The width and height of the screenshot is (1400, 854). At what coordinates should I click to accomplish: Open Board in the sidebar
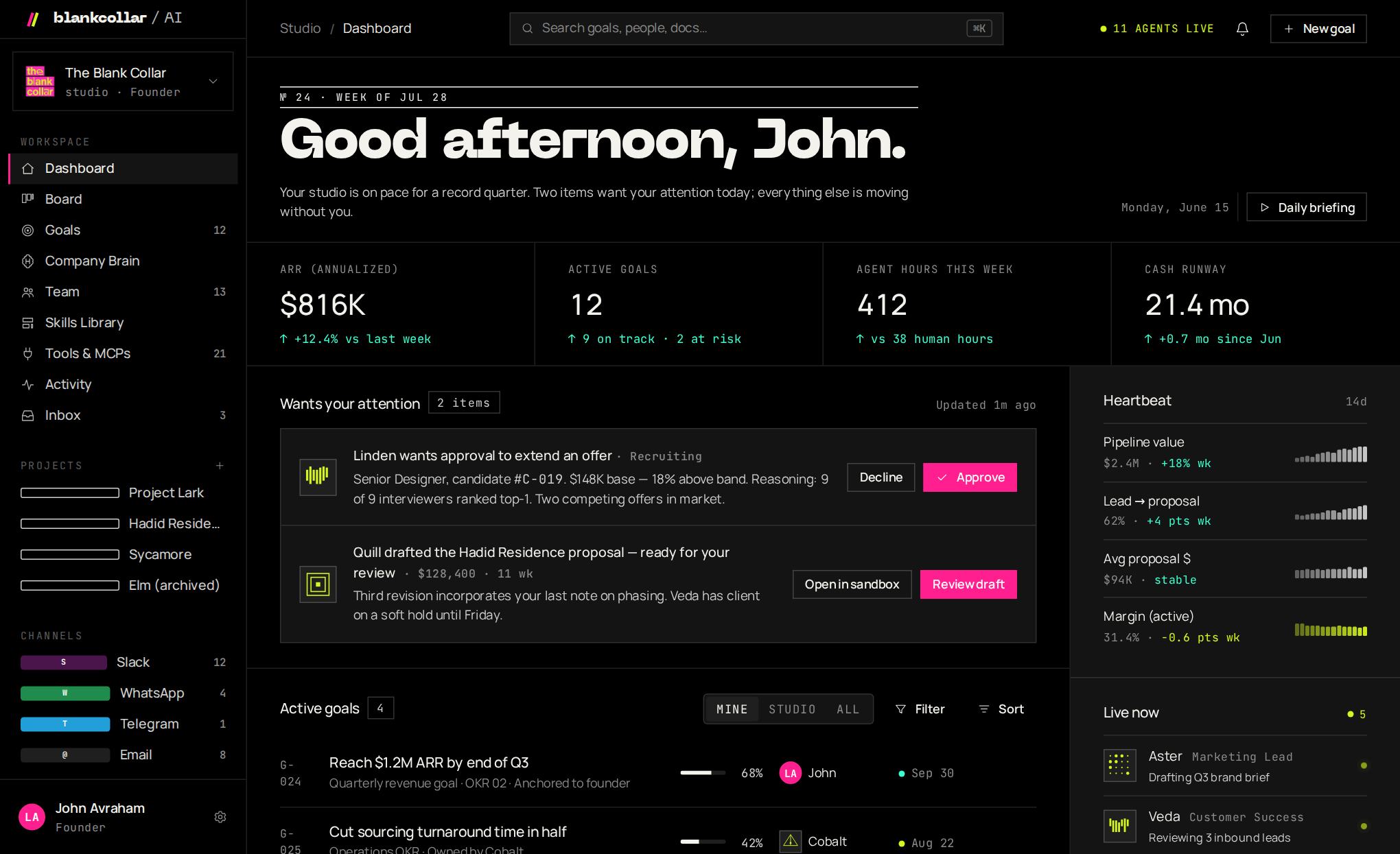click(124, 200)
